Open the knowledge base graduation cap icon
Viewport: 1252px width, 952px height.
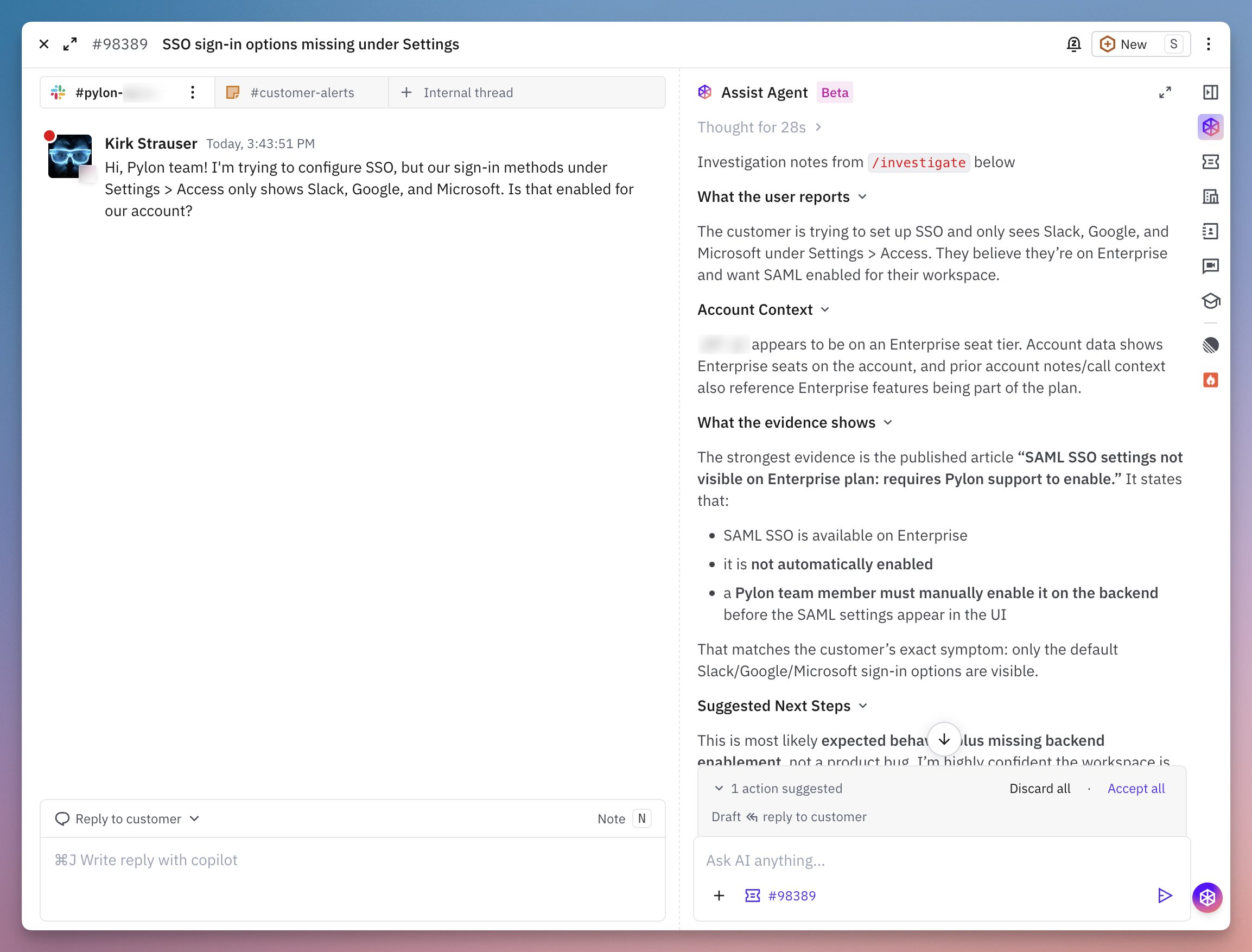(1210, 300)
